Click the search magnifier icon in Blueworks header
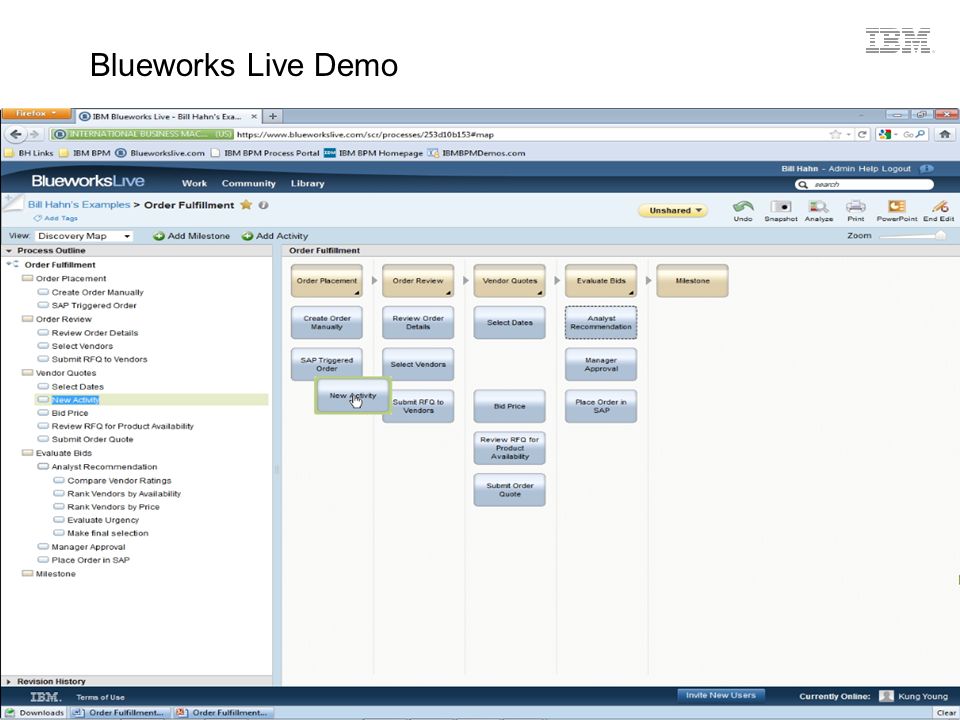Image resolution: width=960 pixels, height=720 pixels. tap(803, 184)
